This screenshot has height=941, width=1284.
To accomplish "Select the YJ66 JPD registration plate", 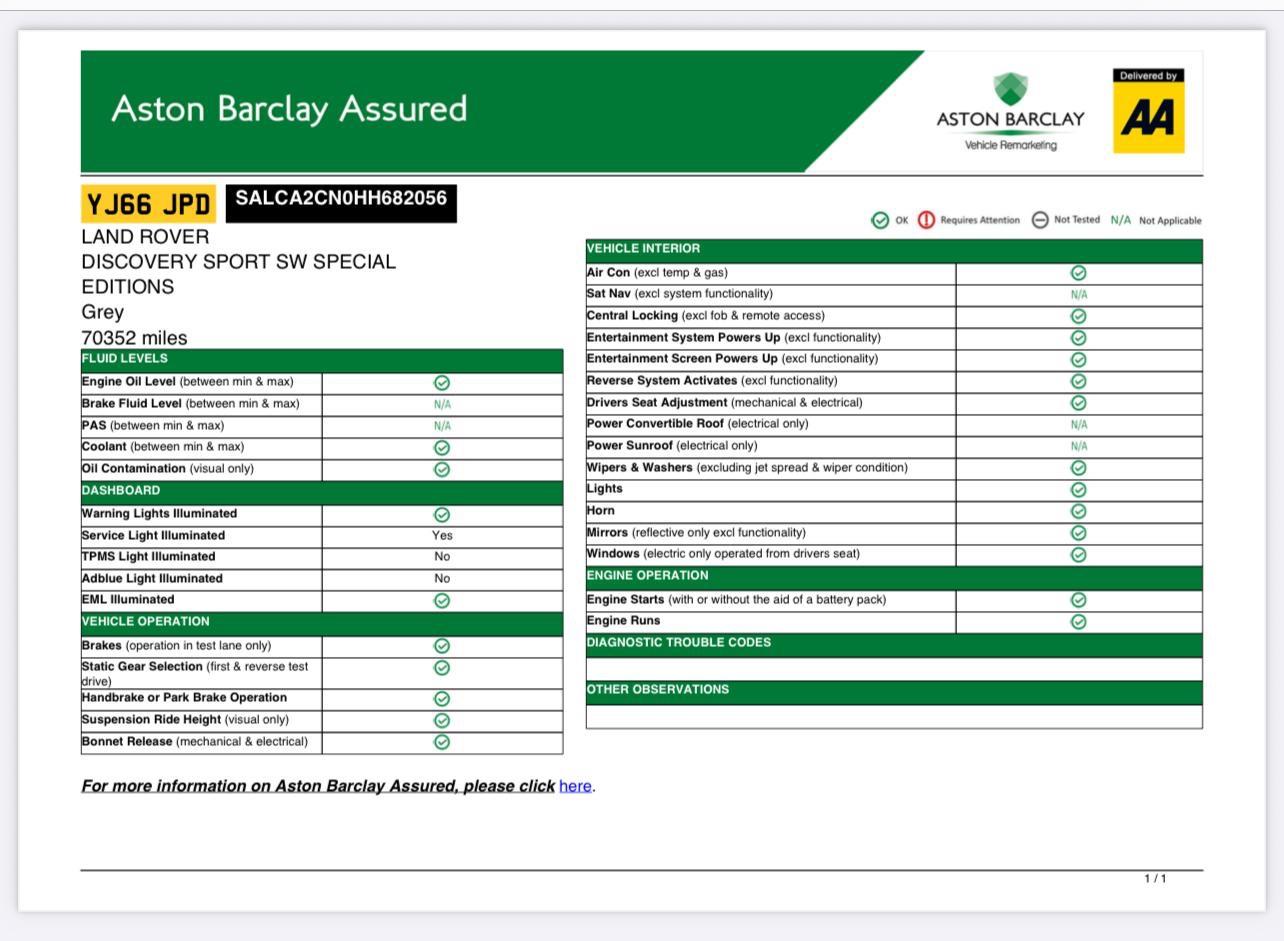I will point(148,204).
